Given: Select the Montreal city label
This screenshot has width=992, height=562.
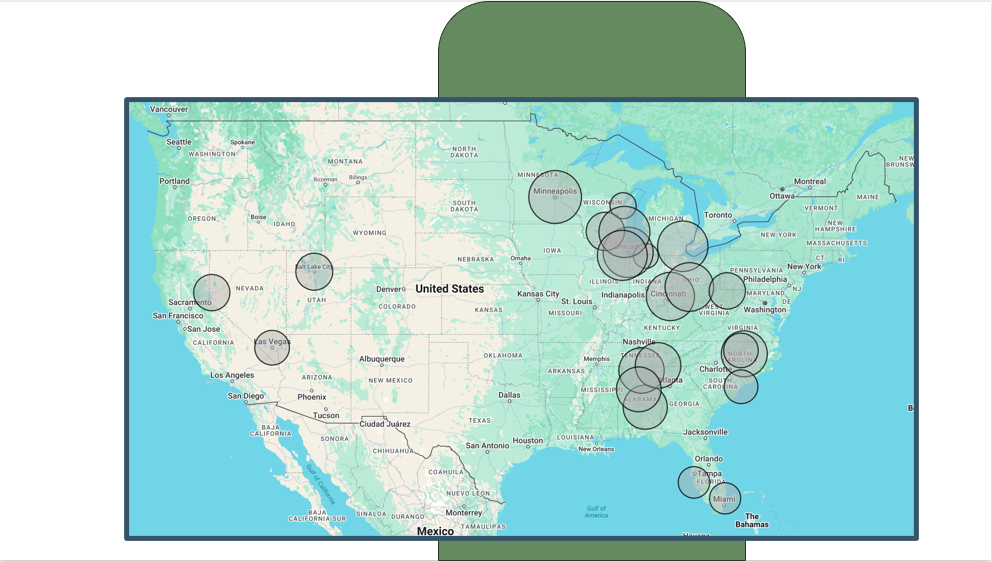Looking at the screenshot, I should pos(810,182).
